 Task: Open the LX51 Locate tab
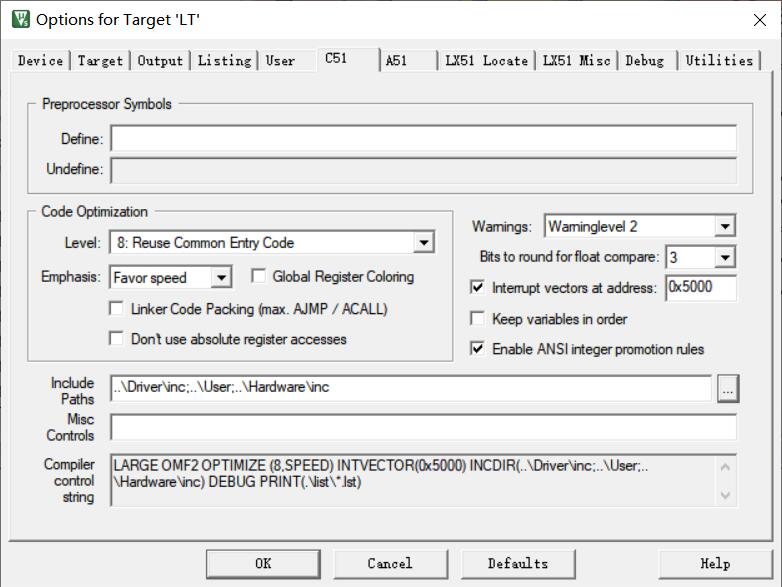pos(486,61)
